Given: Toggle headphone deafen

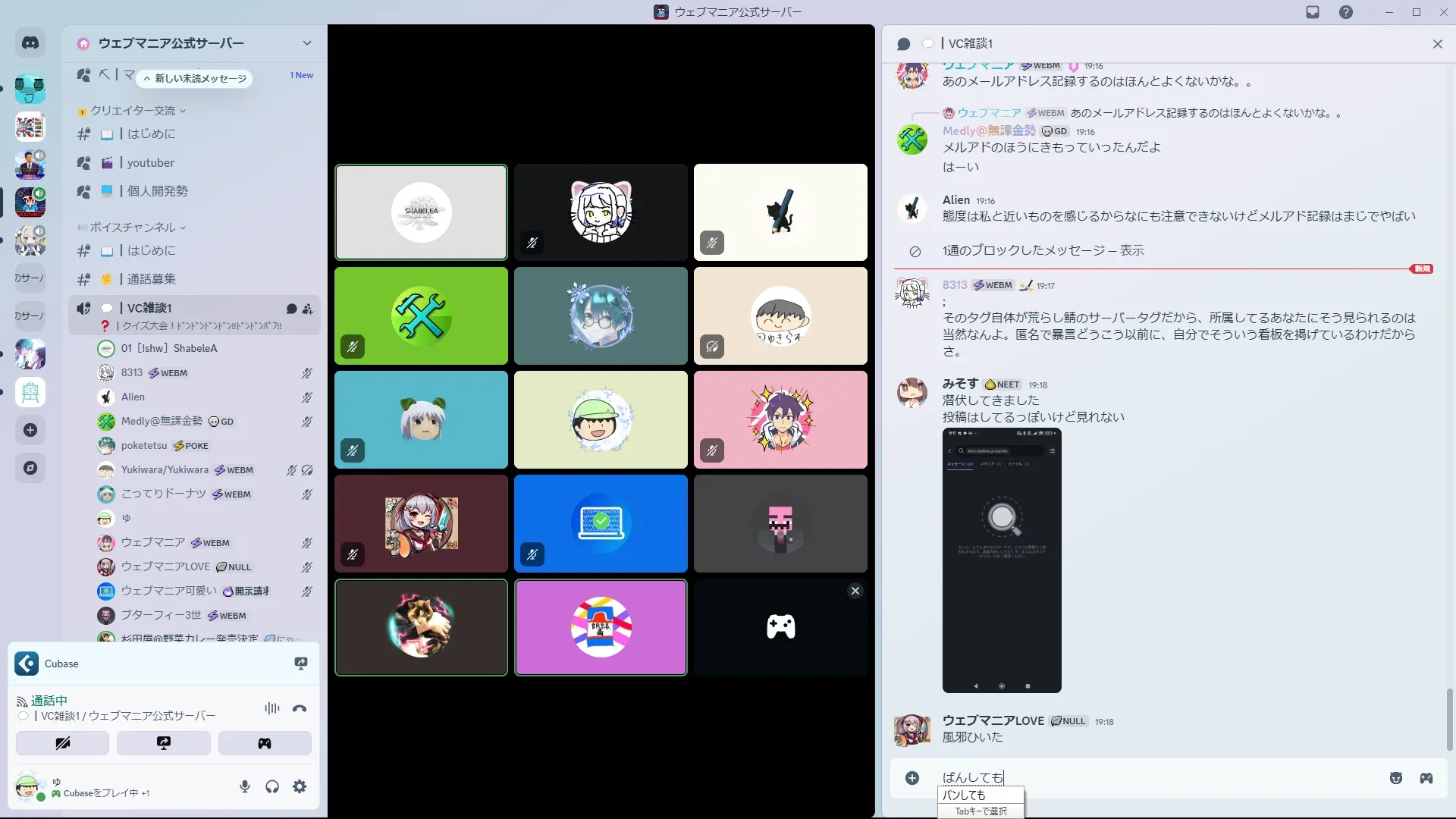Looking at the screenshot, I should (x=272, y=786).
